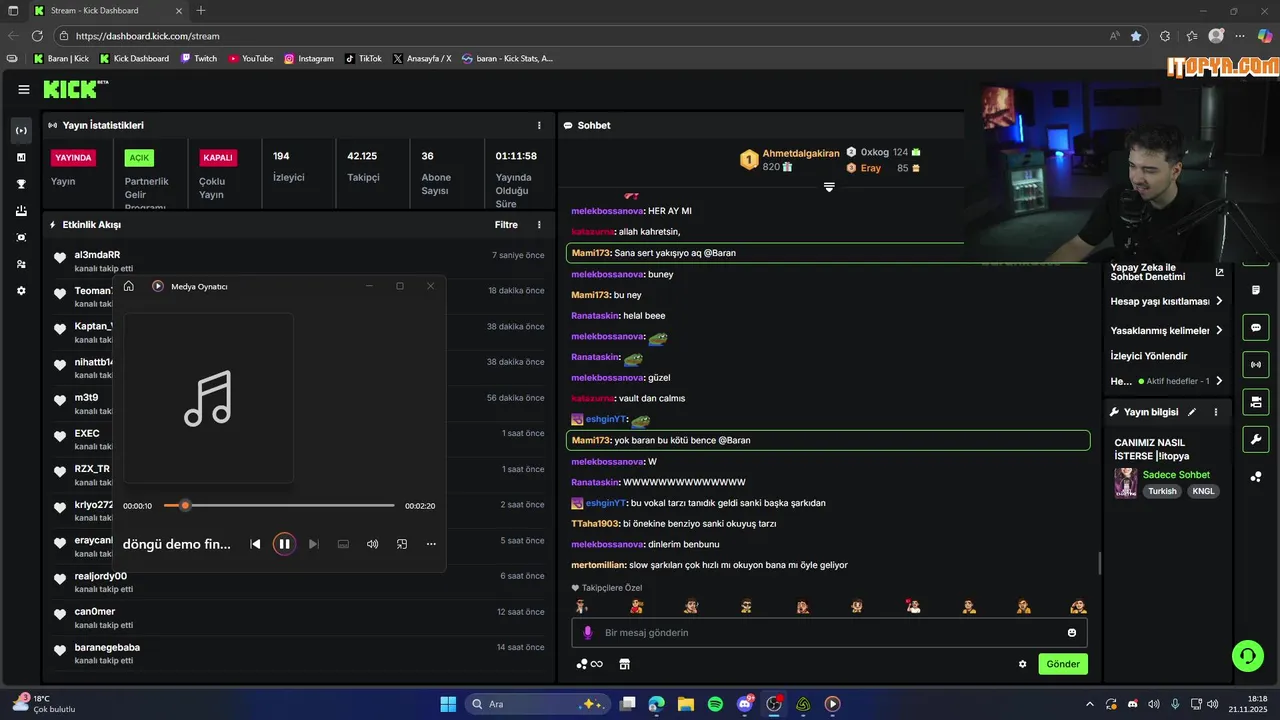Click İzleyici Yönlendir option
The height and width of the screenshot is (720, 1280).
pos(1149,356)
